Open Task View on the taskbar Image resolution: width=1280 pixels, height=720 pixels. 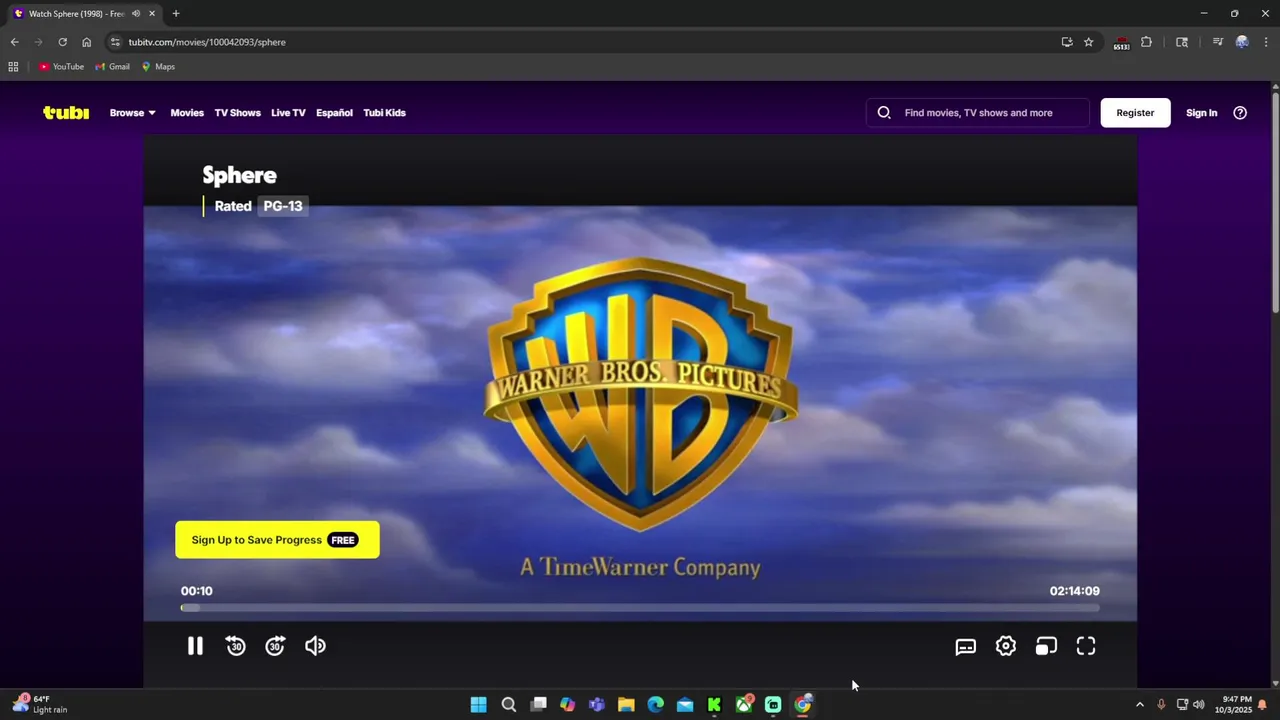tap(538, 705)
